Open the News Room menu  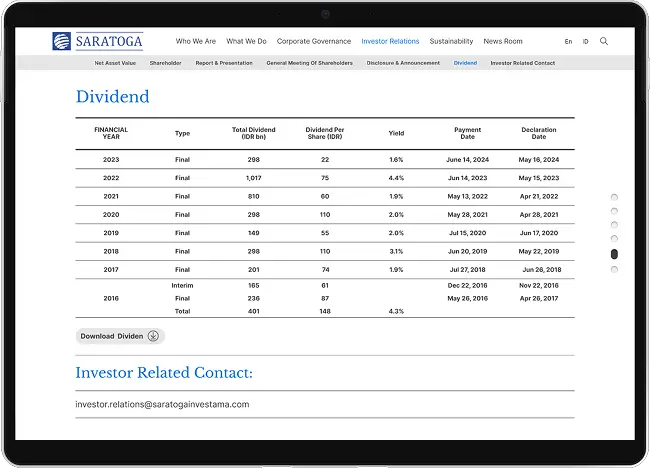click(x=503, y=42)
